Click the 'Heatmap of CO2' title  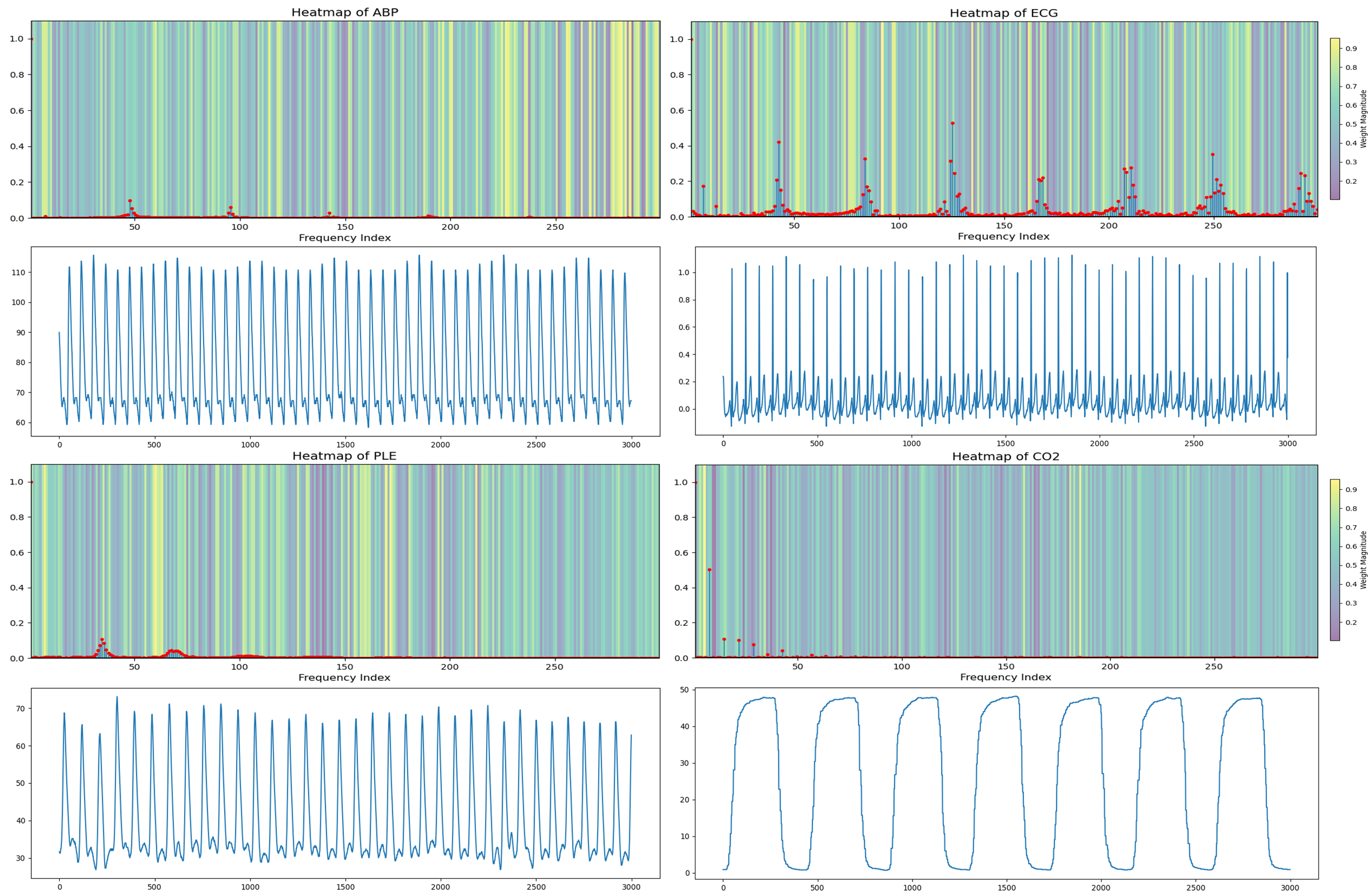[x=1005, y=456]
